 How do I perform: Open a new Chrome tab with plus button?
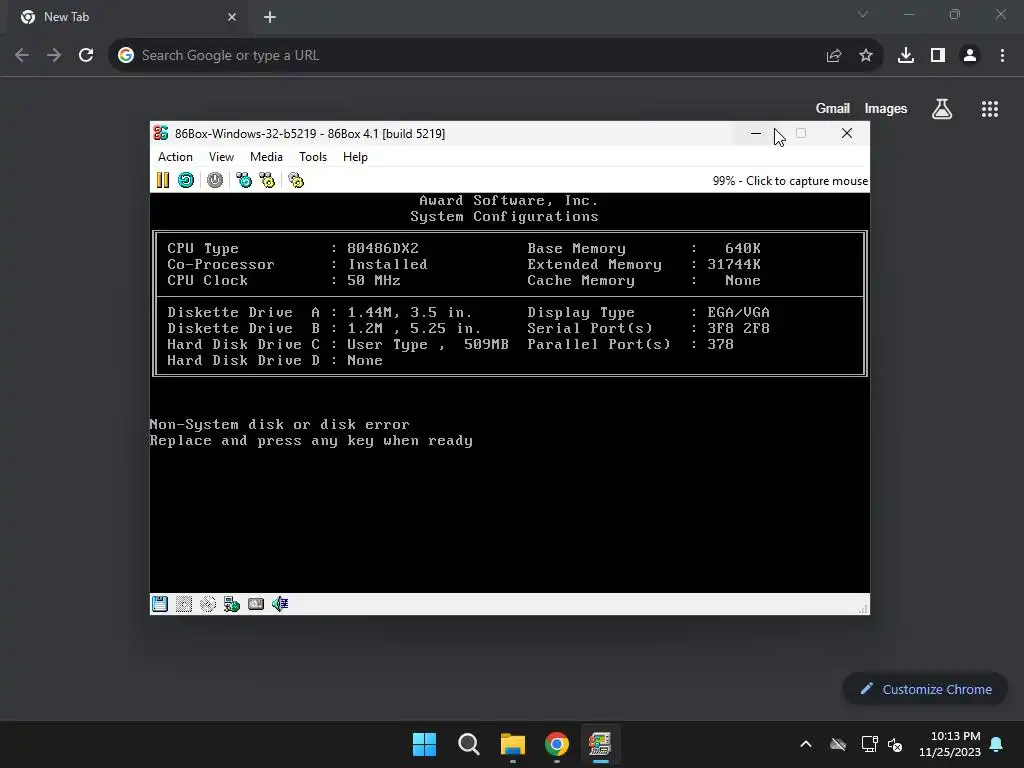point(270,17)
